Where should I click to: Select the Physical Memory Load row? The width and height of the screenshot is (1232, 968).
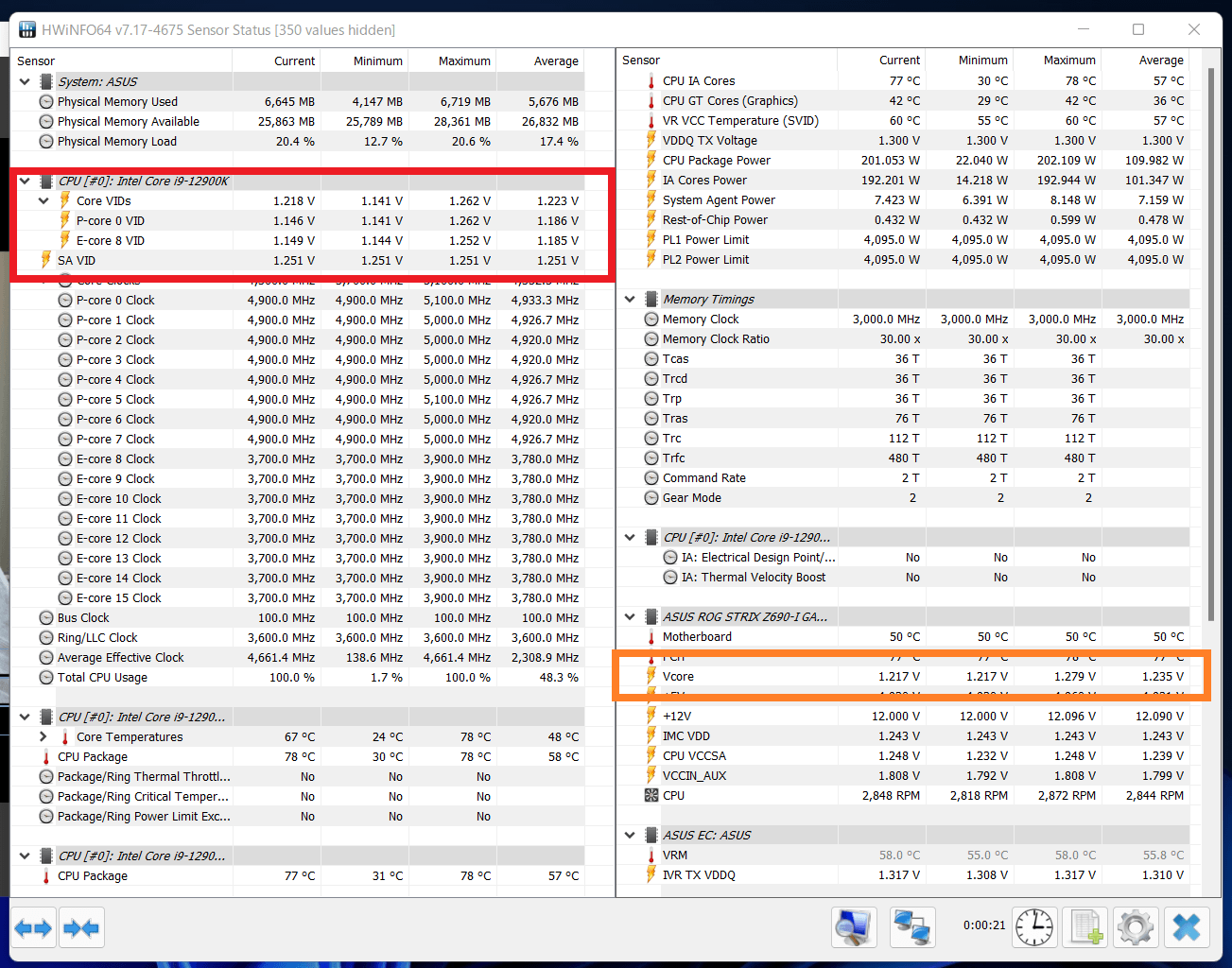click(298, 141)
